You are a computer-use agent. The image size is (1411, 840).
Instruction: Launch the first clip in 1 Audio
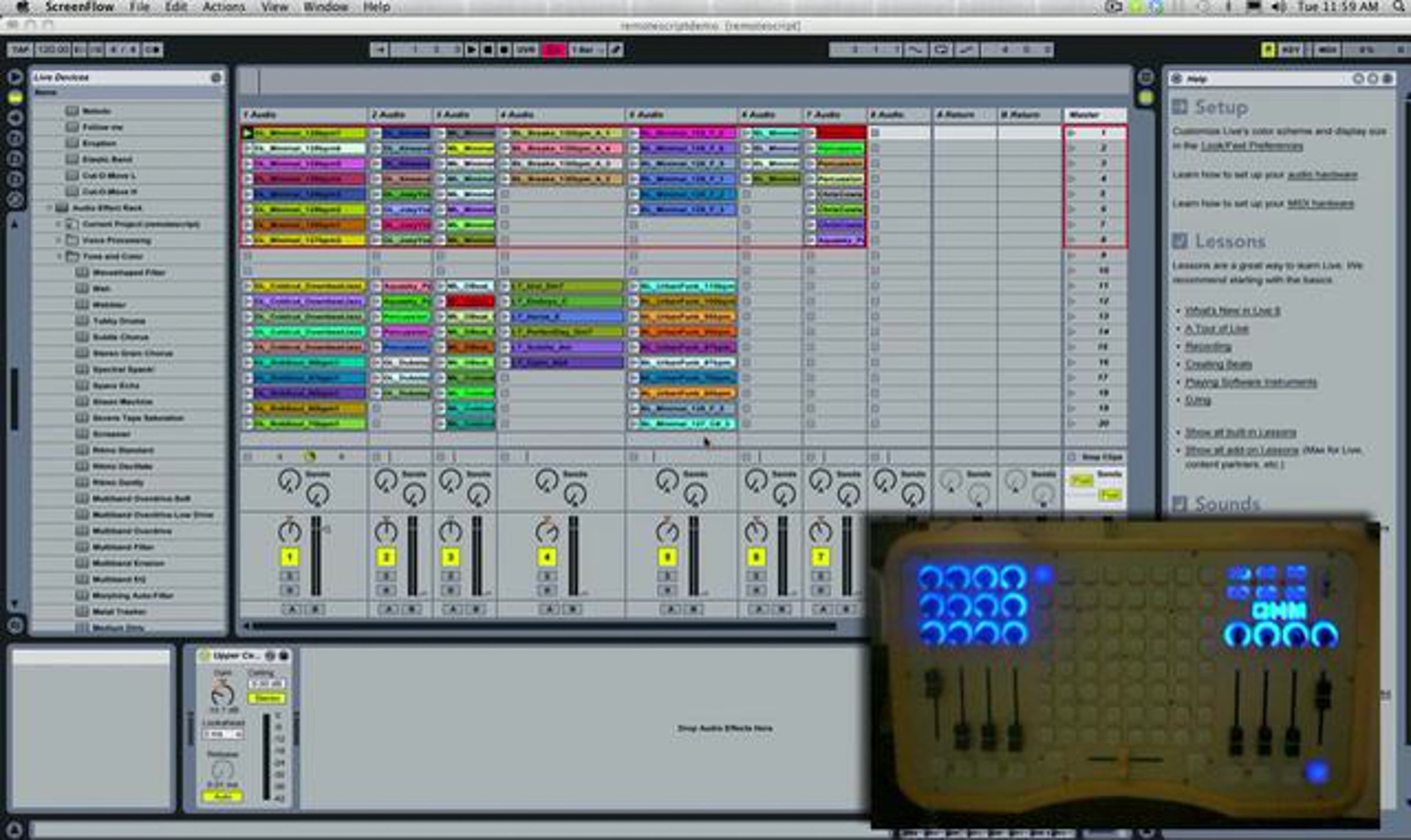tap(248, 133)
